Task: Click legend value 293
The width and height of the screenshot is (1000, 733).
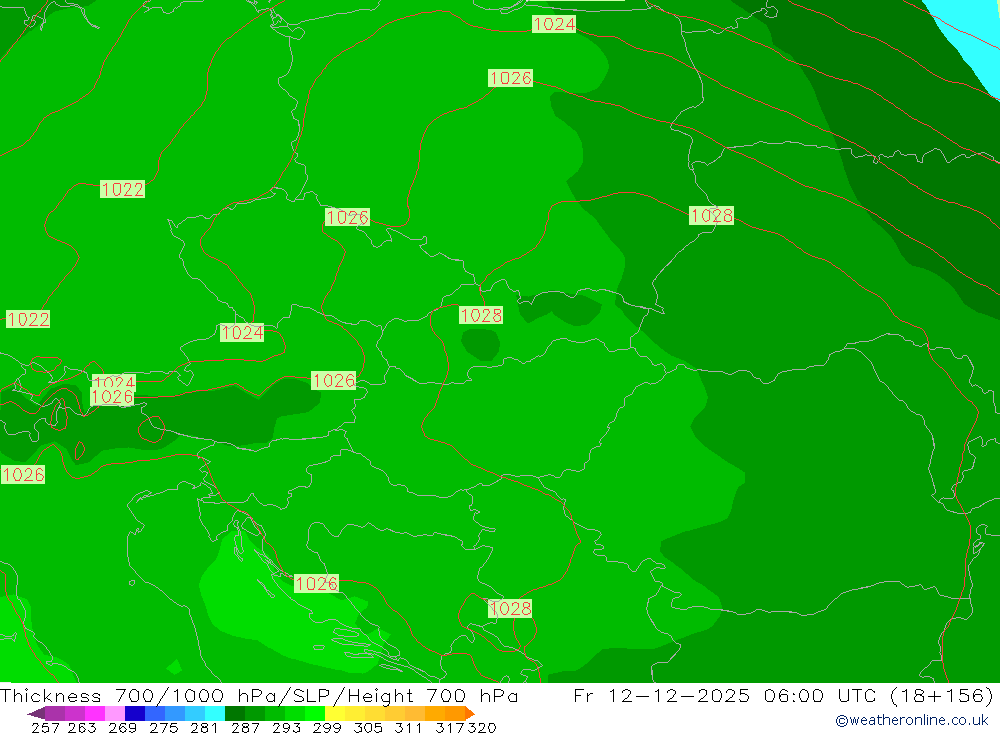Action: point(286,727)
